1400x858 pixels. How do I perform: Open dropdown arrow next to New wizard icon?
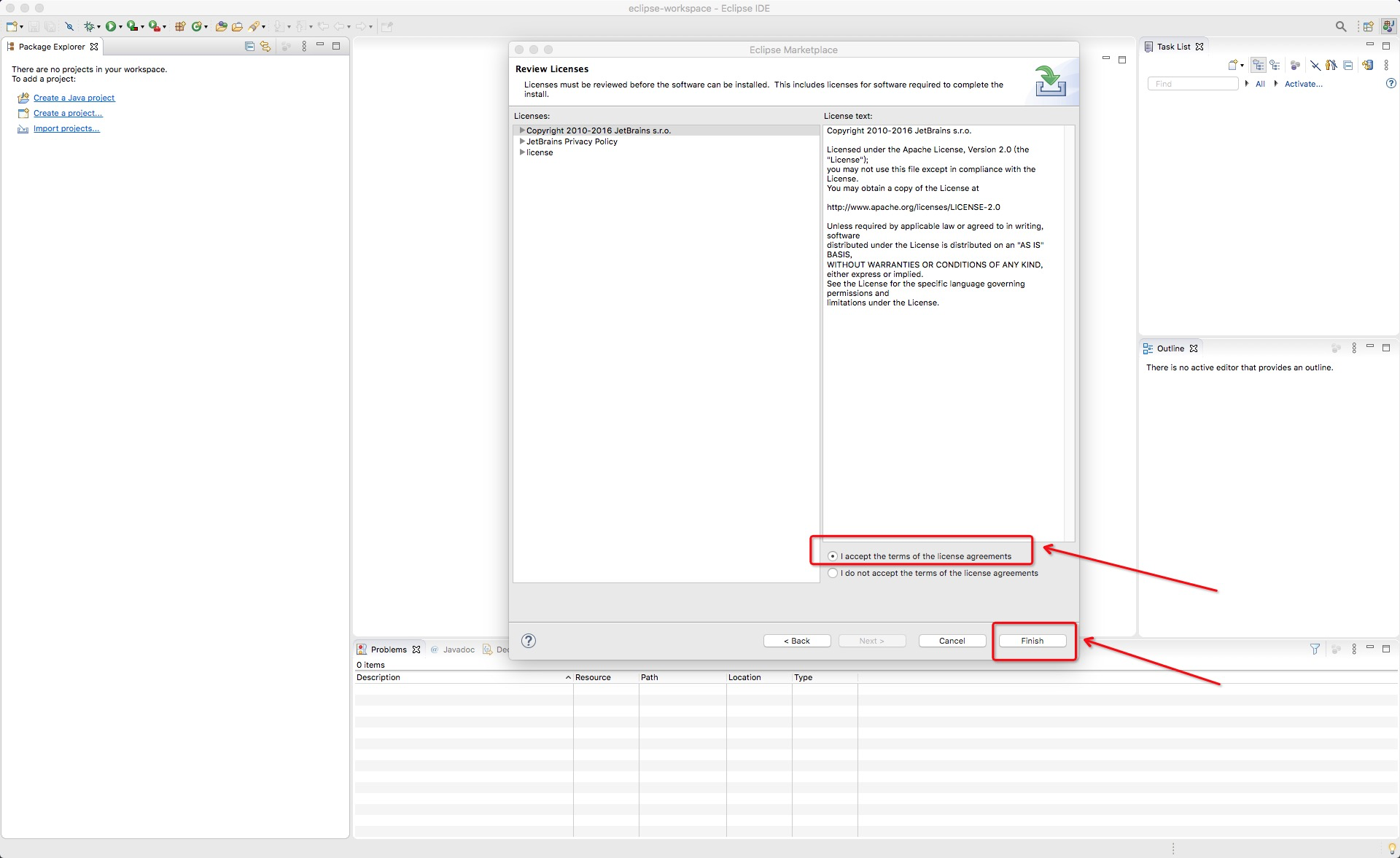click(x=22, y=27)
